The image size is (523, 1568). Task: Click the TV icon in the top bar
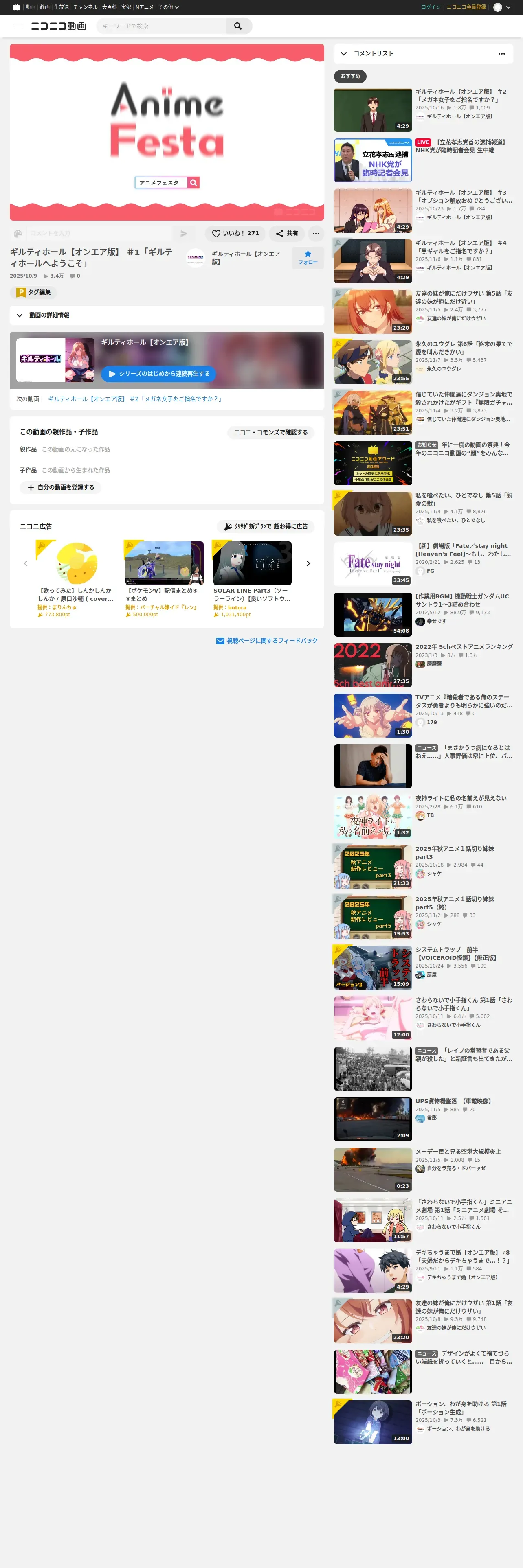click(16, 7)
